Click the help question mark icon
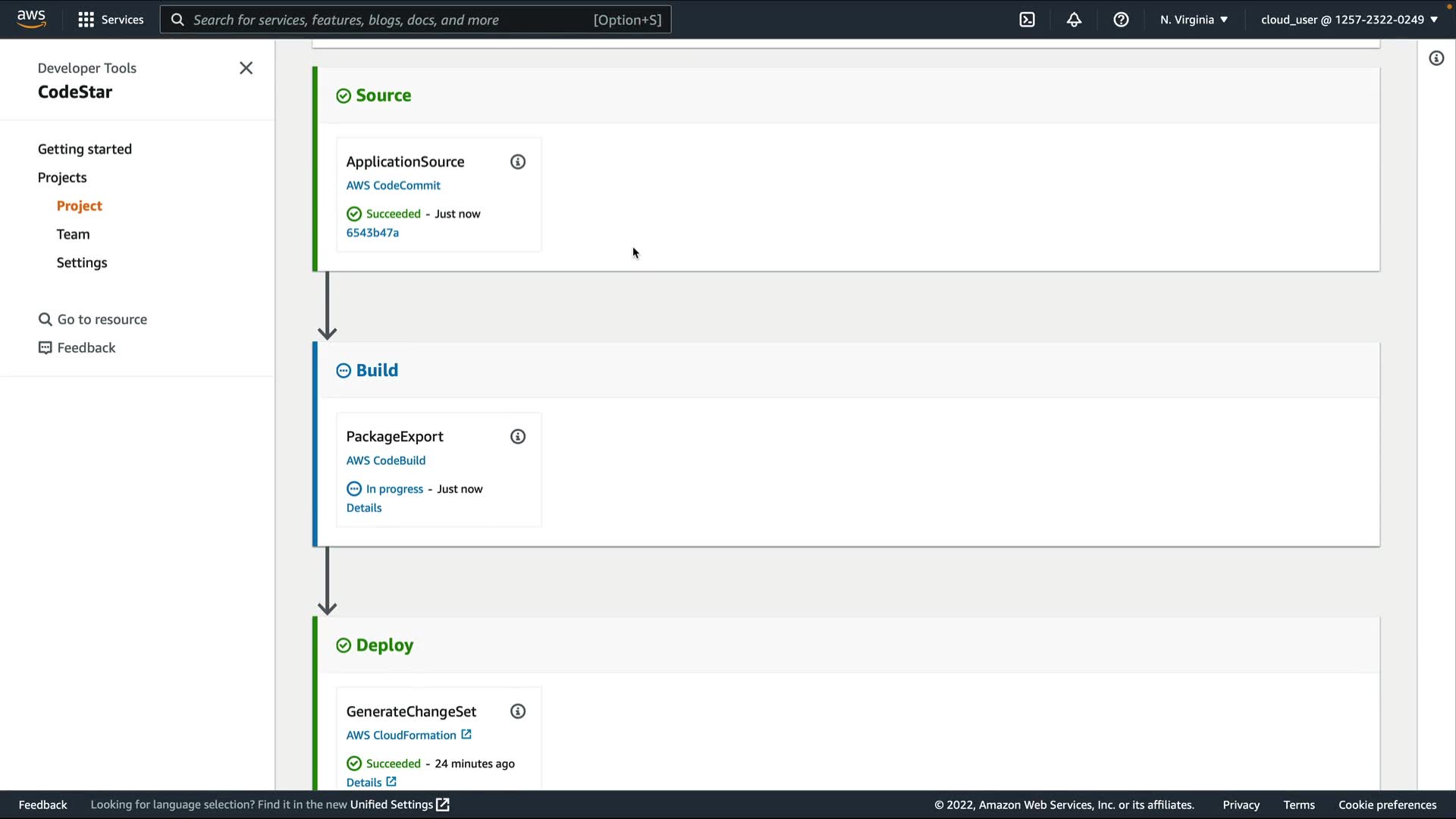 [x=1121, y=20]
